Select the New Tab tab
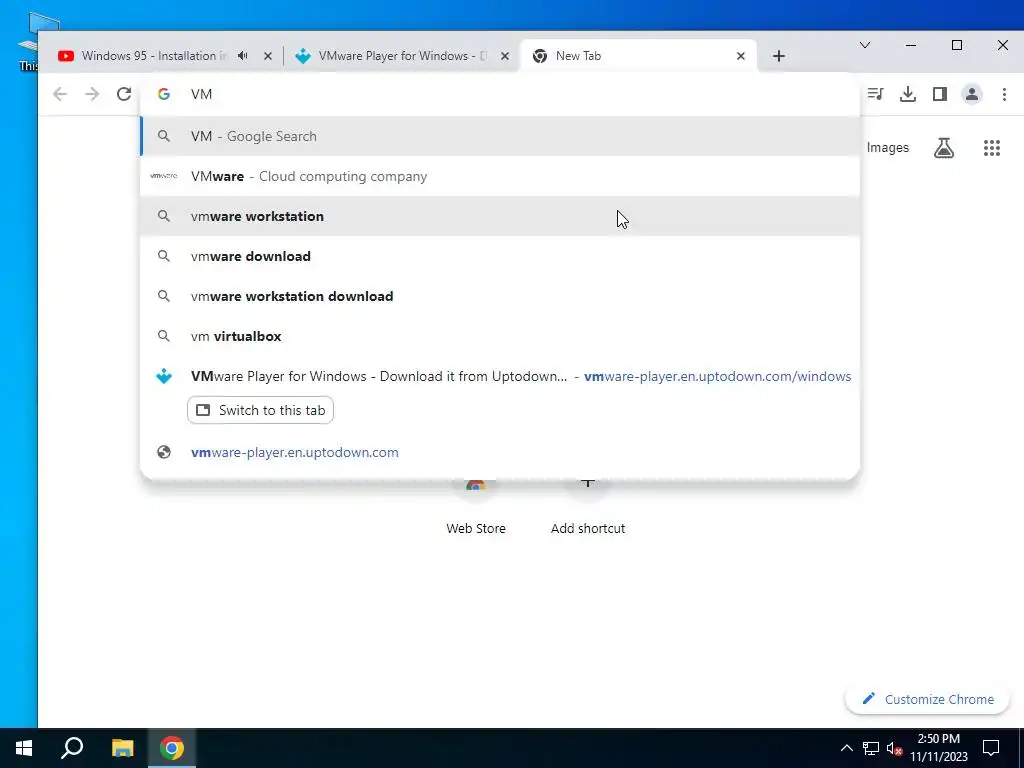The height and width of the screenshot is (768, 1024). click(x=638, y=56)
